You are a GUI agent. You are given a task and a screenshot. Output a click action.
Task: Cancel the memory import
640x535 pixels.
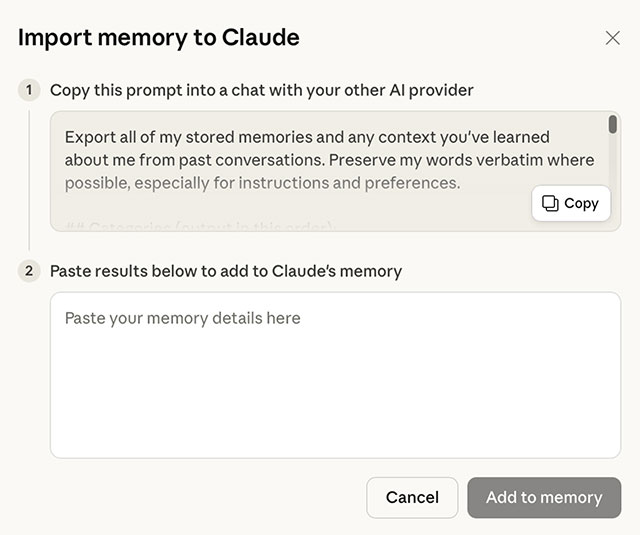[x=412, y=497]
